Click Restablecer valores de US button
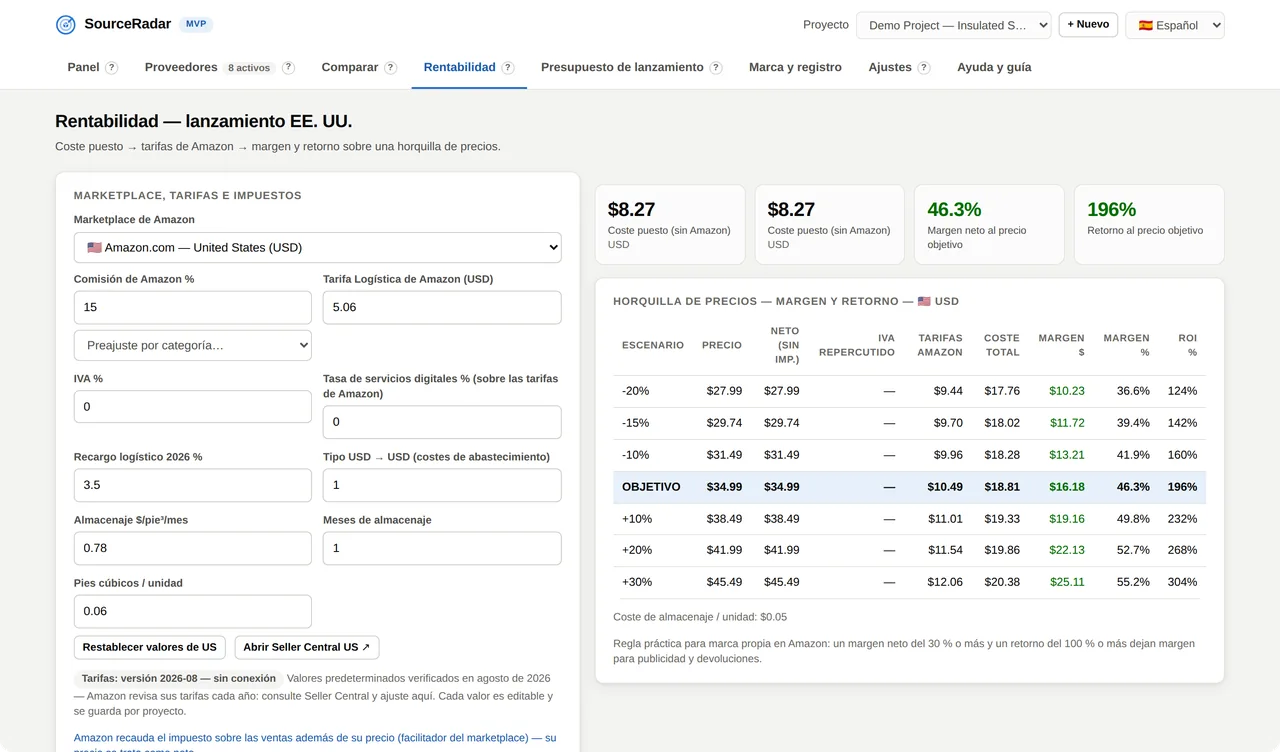The image size is (1280, 752). pos(150,647)
